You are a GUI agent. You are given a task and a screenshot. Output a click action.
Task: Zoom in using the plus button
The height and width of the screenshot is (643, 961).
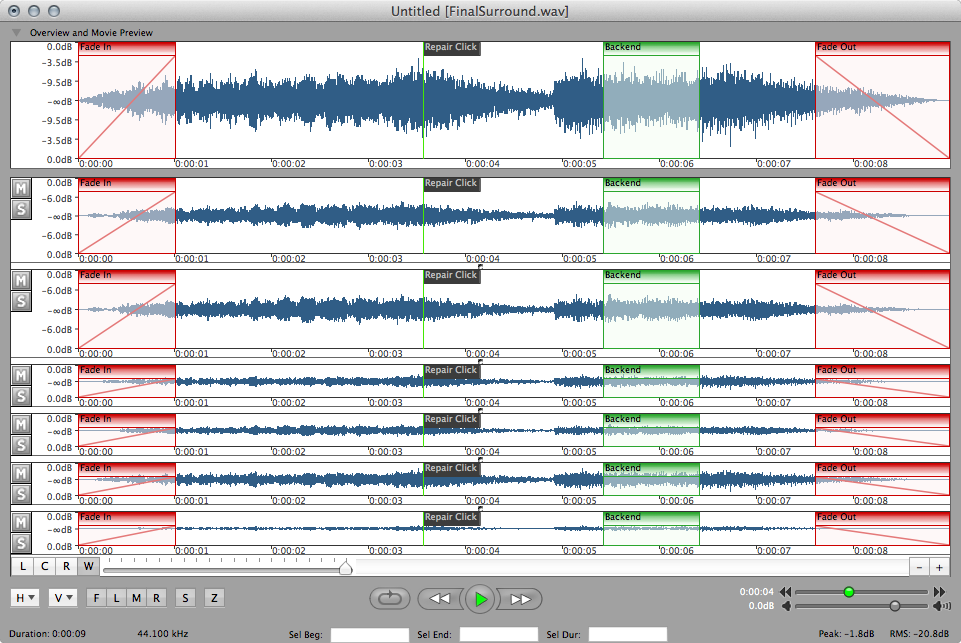939,566
